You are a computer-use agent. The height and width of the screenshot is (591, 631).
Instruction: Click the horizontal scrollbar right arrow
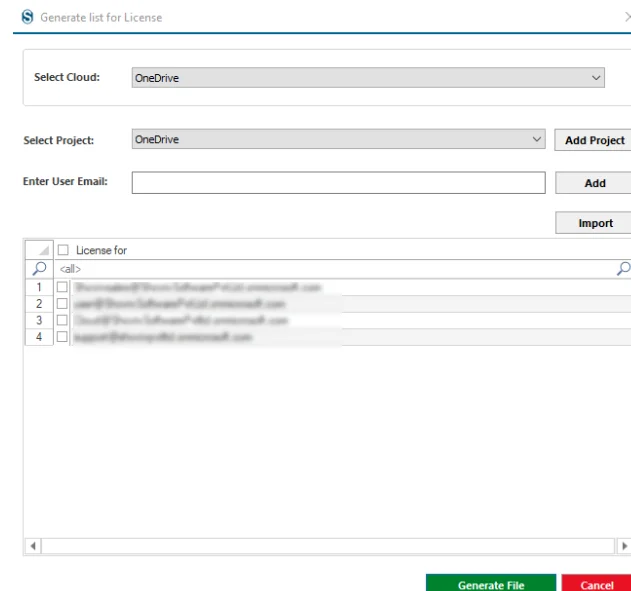pyautogui.click(x=624, y=546)
